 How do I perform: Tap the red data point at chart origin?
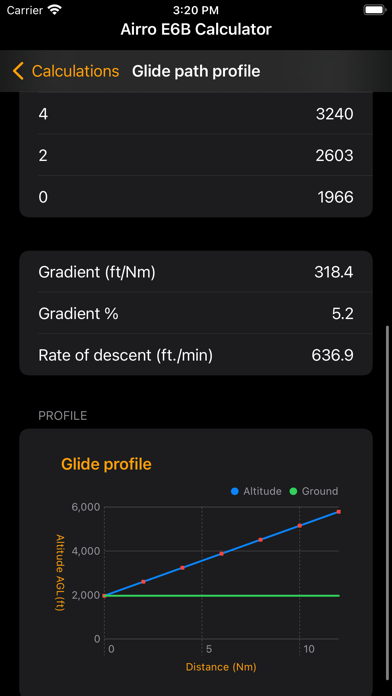pos(104,596)
